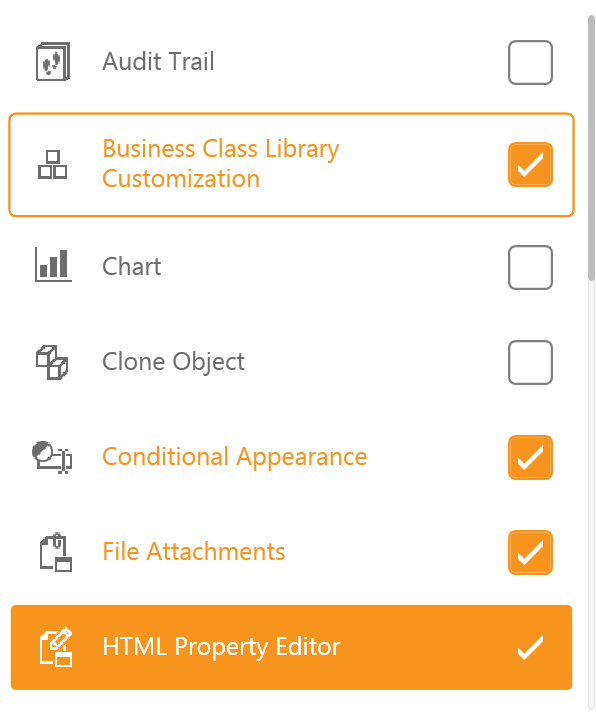Uncheck the File Attachments checkbox
596x723 pixels.
(530, 552)
